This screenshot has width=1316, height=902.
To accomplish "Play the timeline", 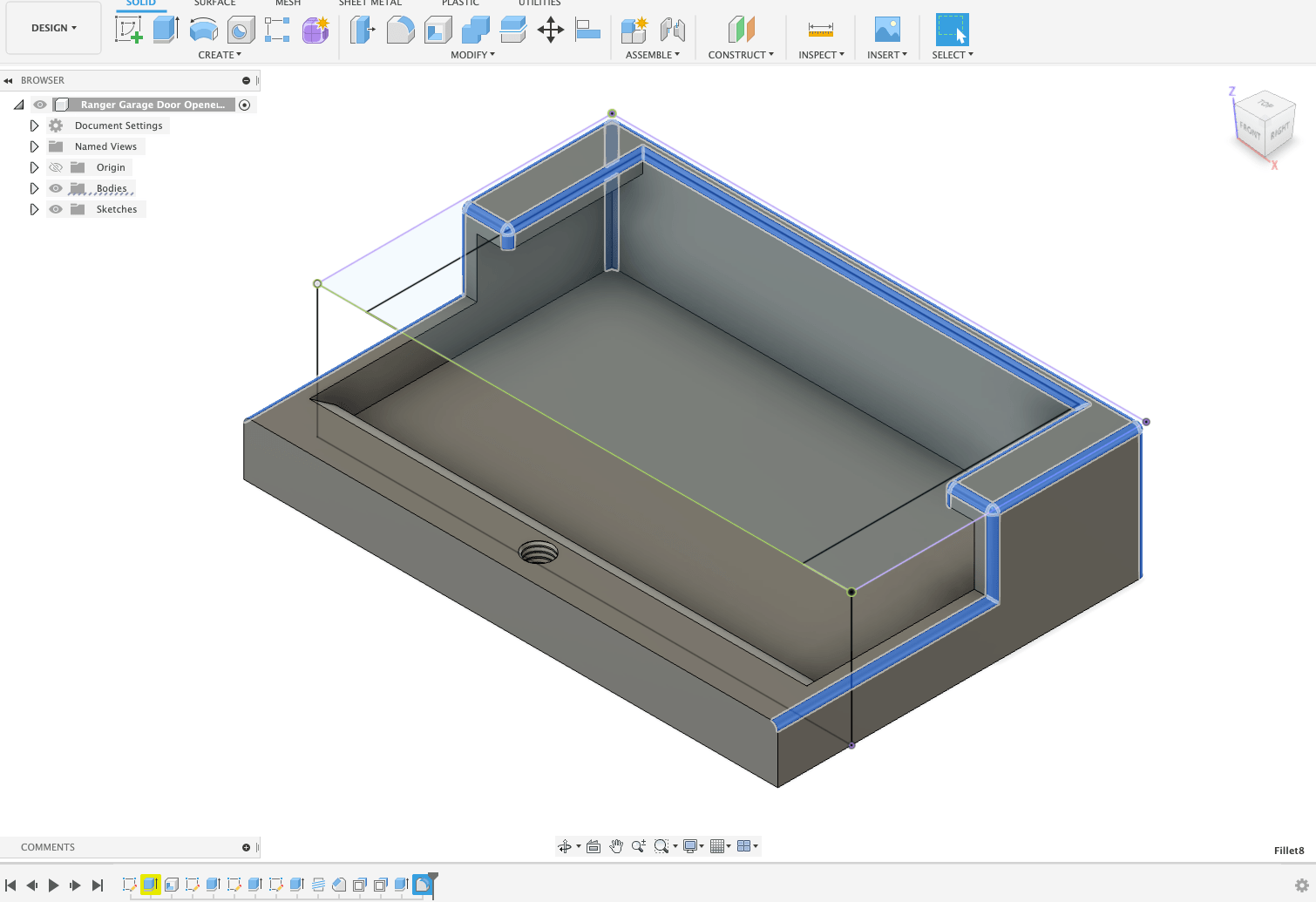I will 53,885.
